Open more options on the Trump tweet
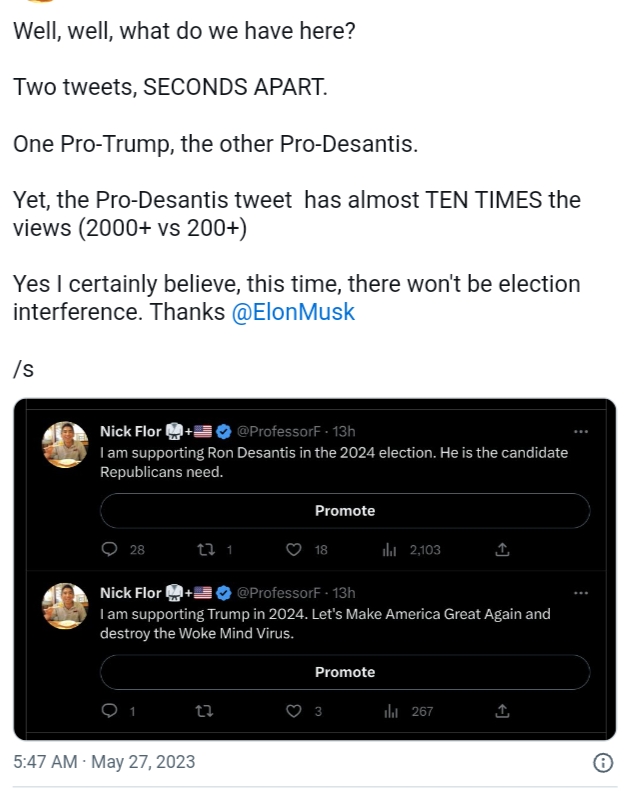Viewport: 627px width, 791px height. pos(580,593)
